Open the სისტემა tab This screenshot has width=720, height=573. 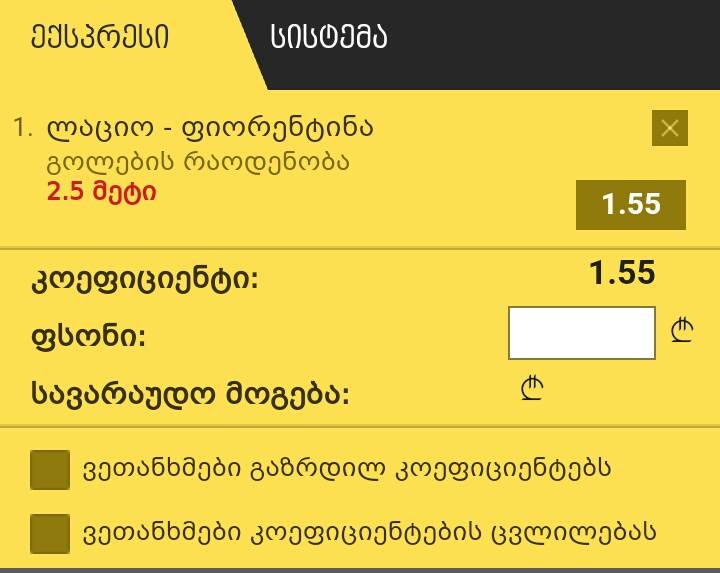coord(328,37)
